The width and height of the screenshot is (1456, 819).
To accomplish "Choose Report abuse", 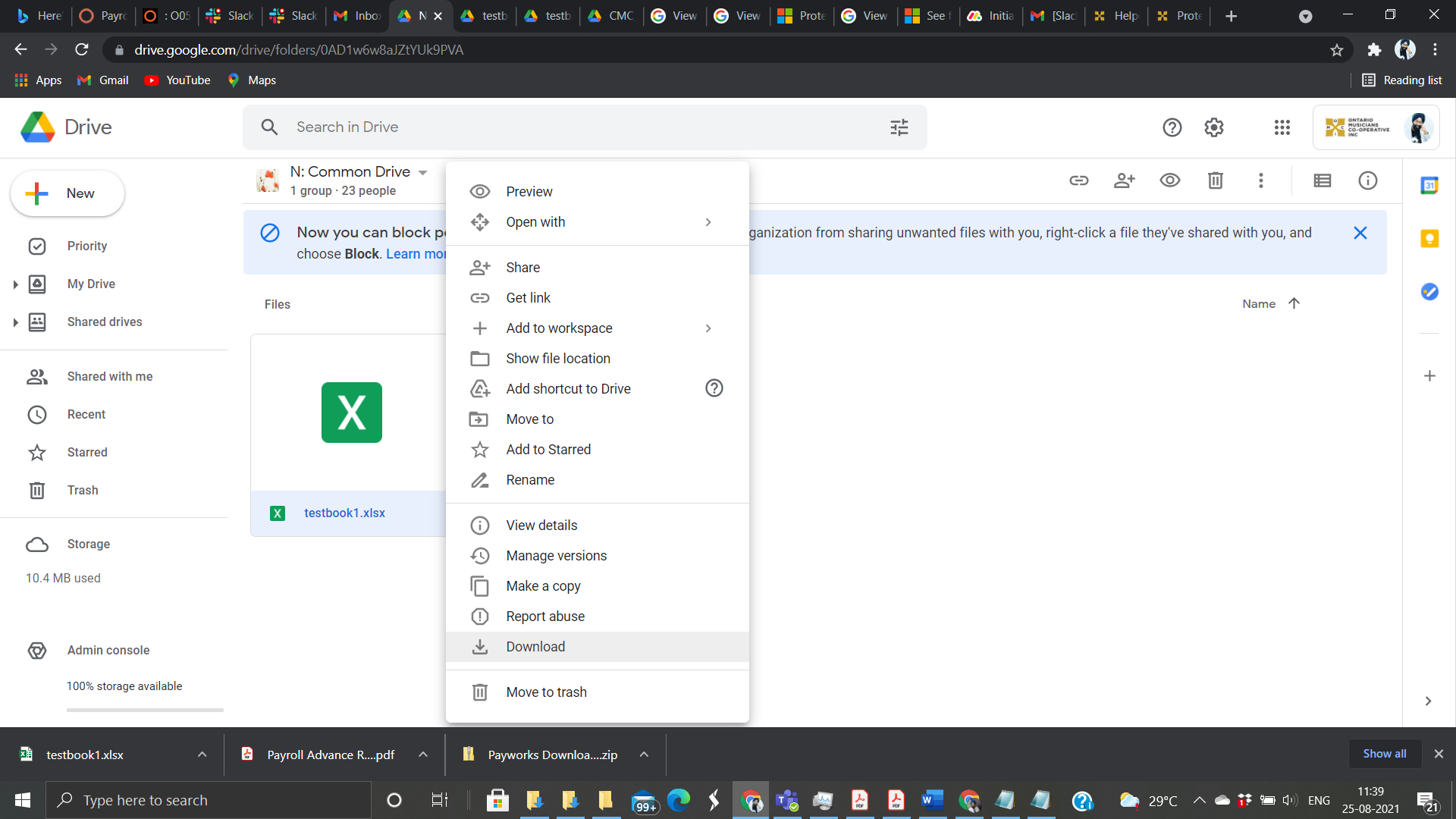I will tap(598, 617).
